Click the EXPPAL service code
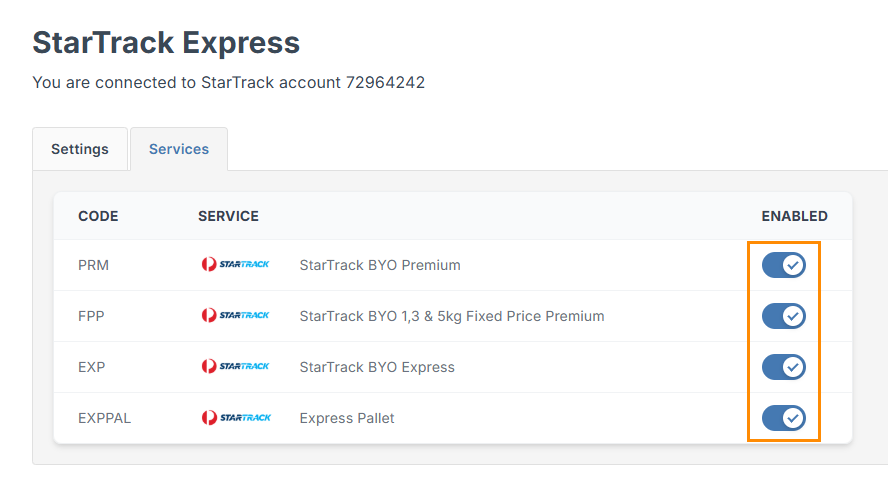Viewport: 888px width, 487px height. tap(104, 418)
